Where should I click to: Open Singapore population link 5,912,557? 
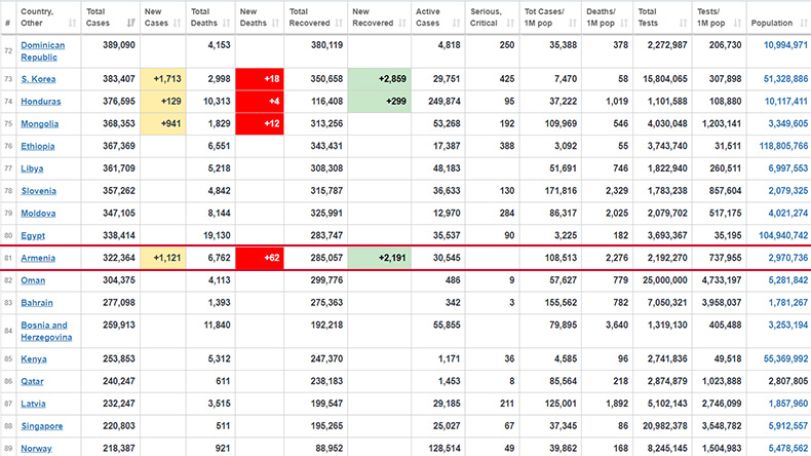(788, 426)
